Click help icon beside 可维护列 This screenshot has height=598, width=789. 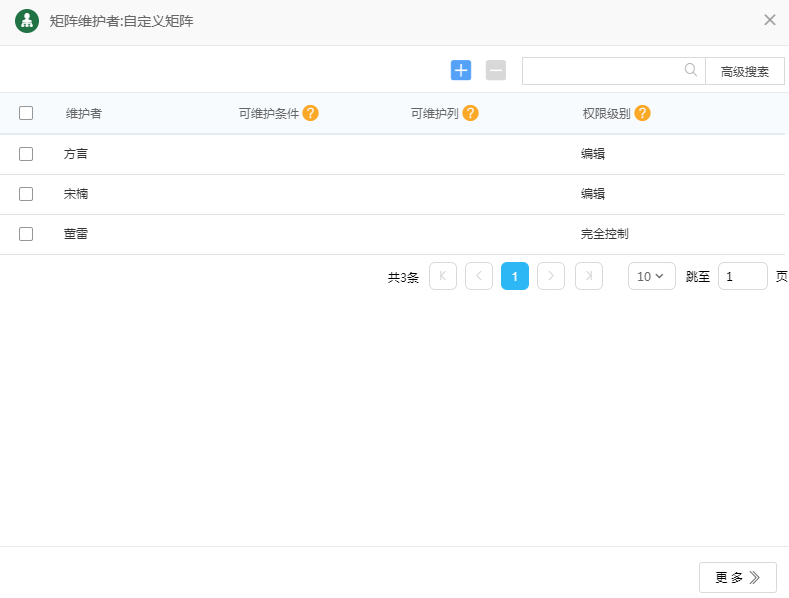pyautogui.click(x=470, y=113)
